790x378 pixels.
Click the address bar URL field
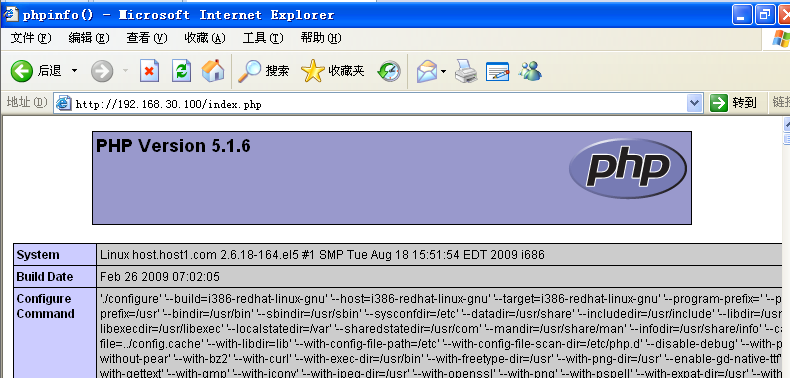tap(378, 104)
